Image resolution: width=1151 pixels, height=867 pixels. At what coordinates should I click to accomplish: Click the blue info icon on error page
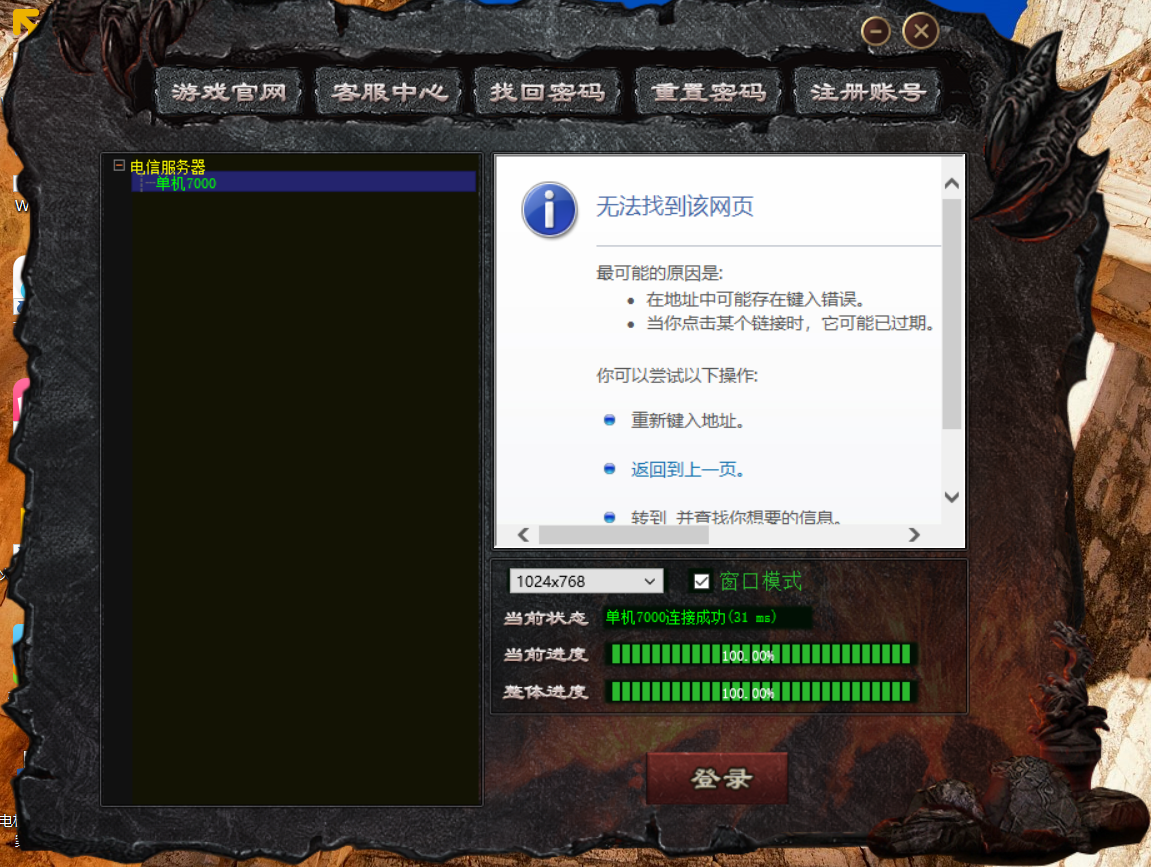549,210
